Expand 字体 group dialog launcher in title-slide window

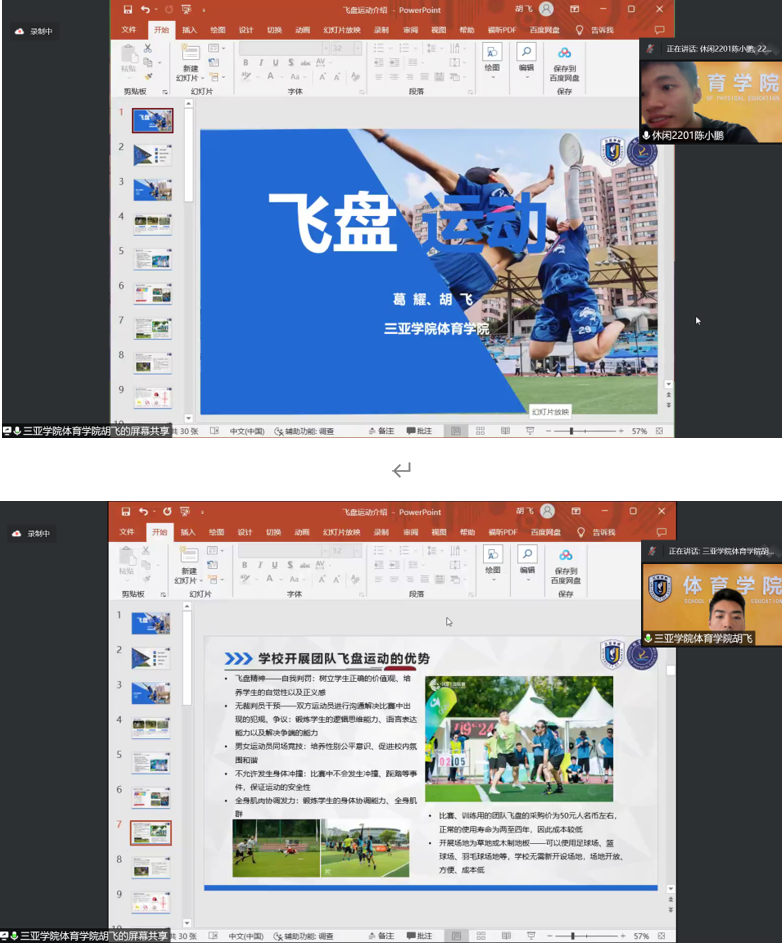(362, 92)
